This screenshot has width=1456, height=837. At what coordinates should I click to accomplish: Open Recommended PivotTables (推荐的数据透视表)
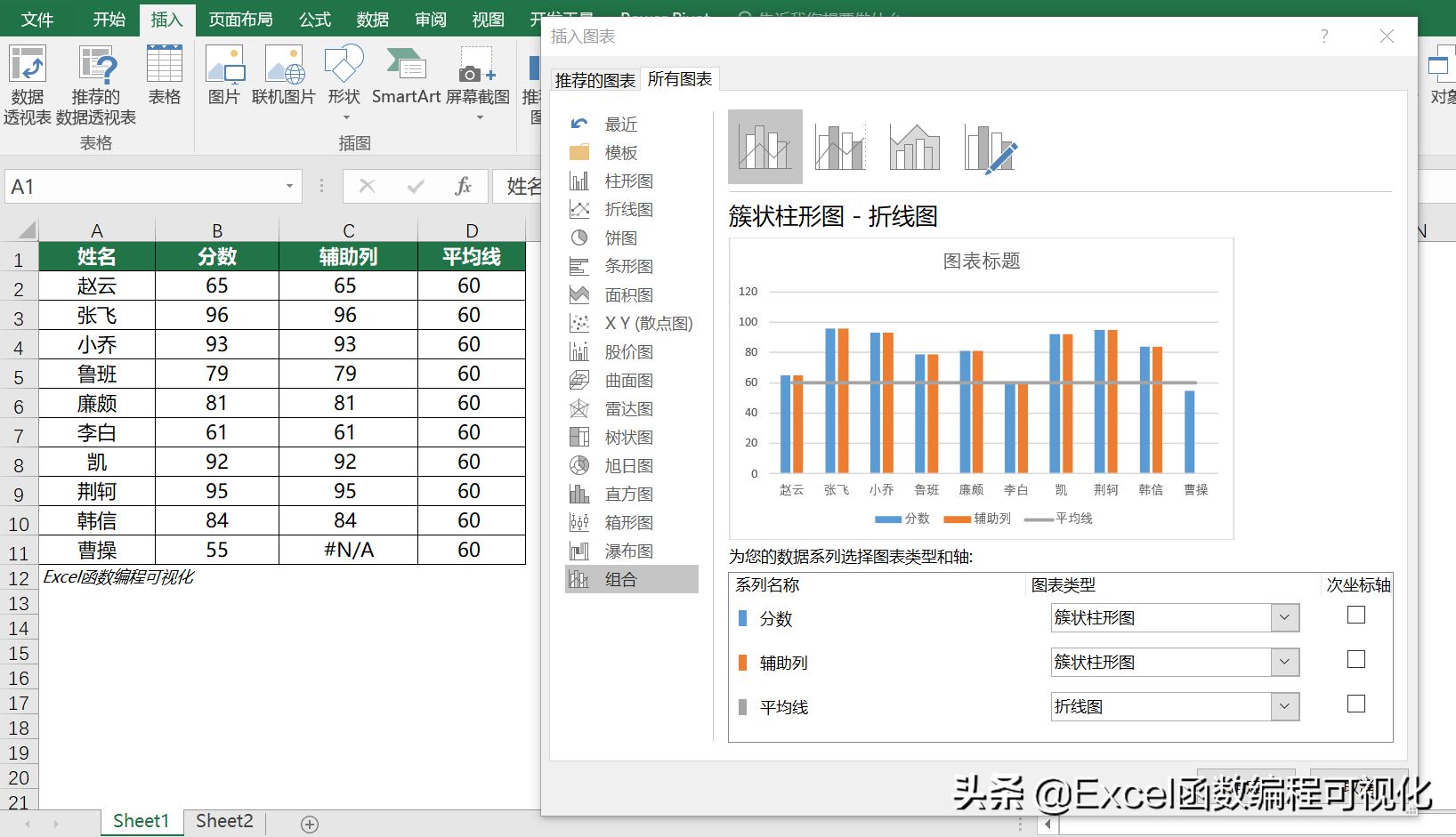[x=96, y=85]
